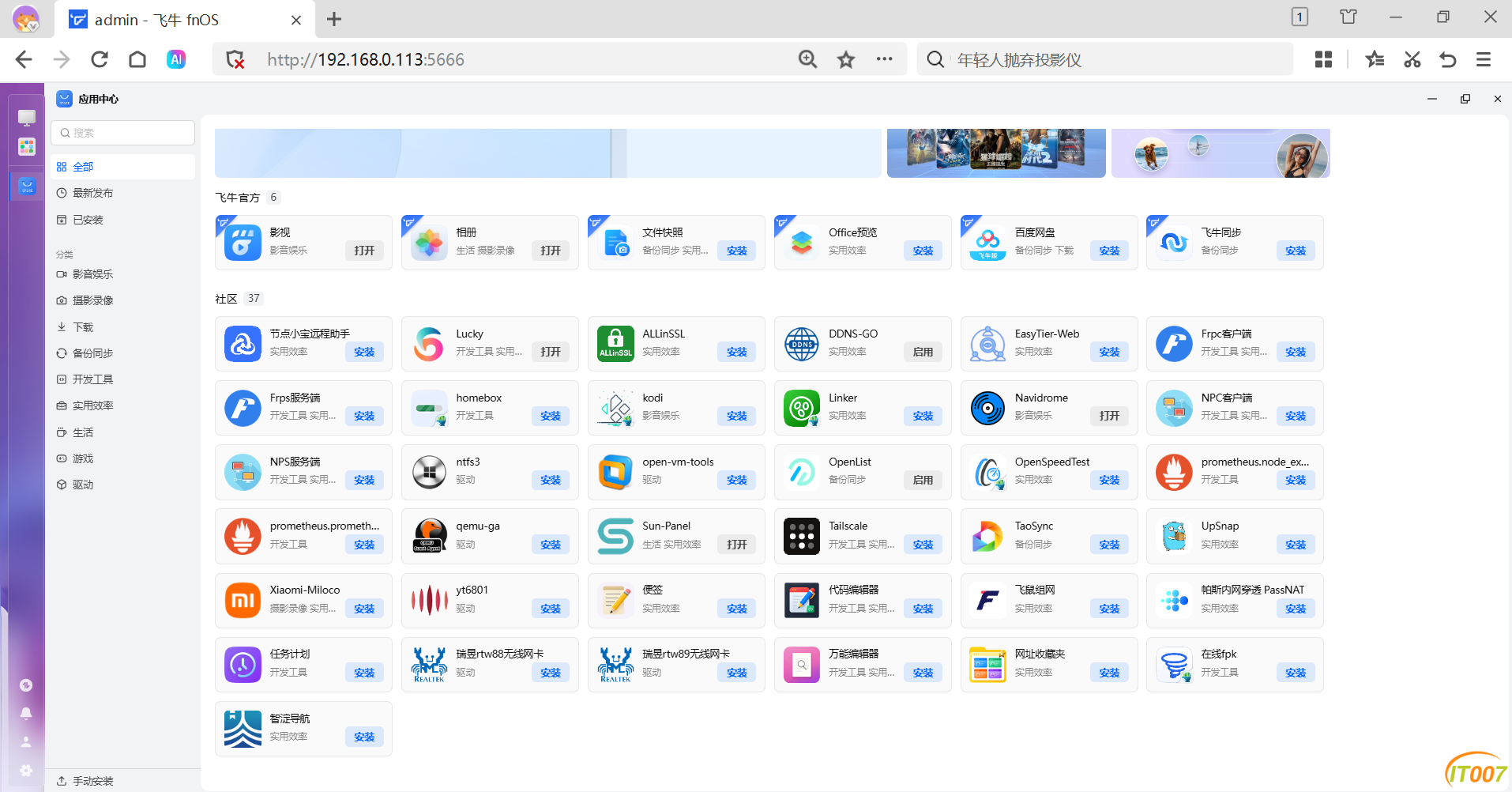Click the Xiaomi-Miloco app icon

pos(243,601)
